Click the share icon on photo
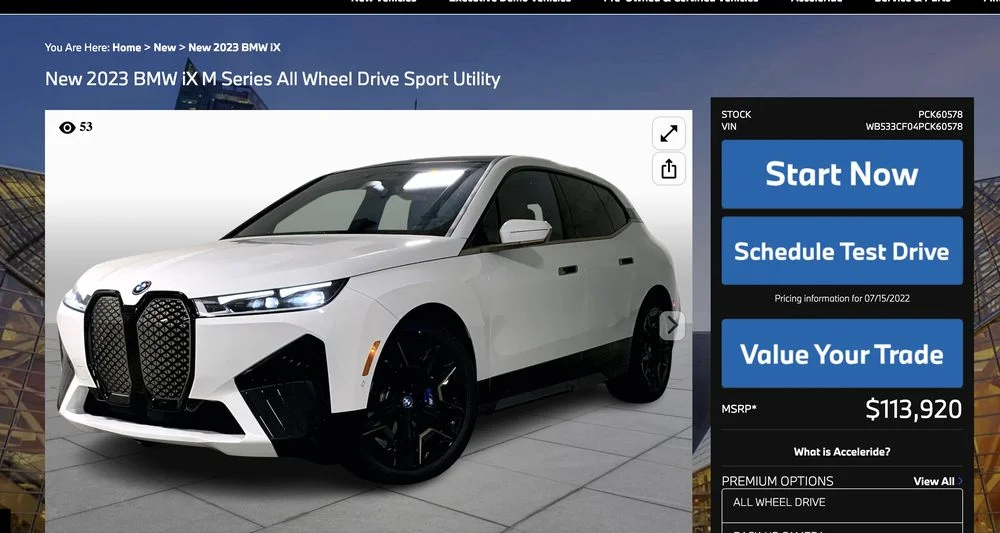This screenshot has width=1000, height=533. [x=668, y=169]
